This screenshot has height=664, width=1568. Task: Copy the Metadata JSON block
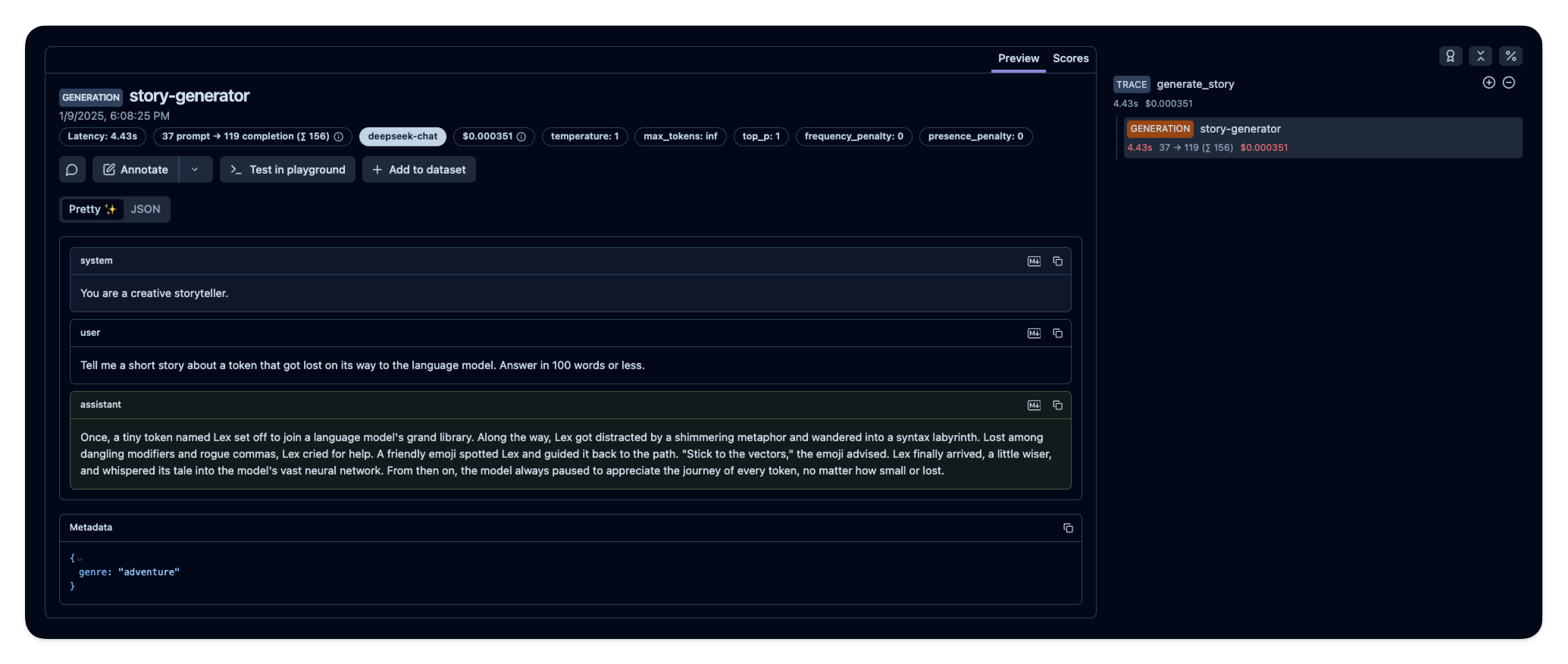click(x=1068, y=528)
